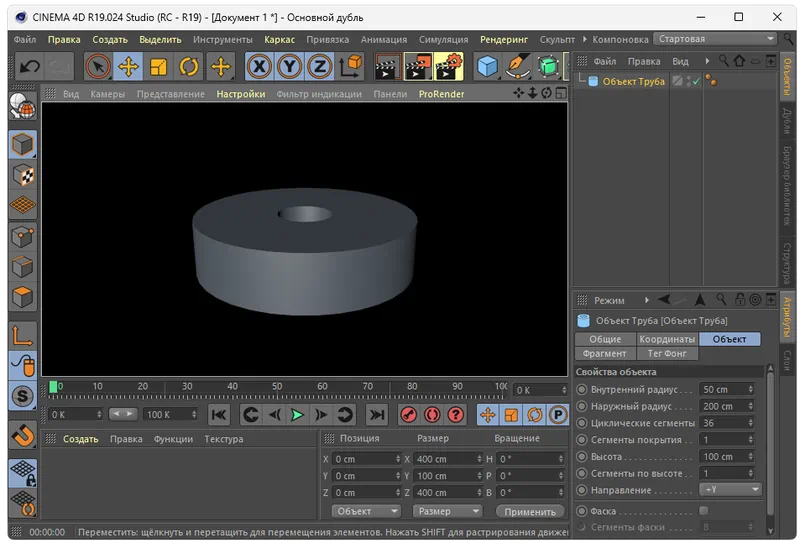Open the Тег Фонг tab
Viewport: 800px width, 543px height.
[667, 353]
